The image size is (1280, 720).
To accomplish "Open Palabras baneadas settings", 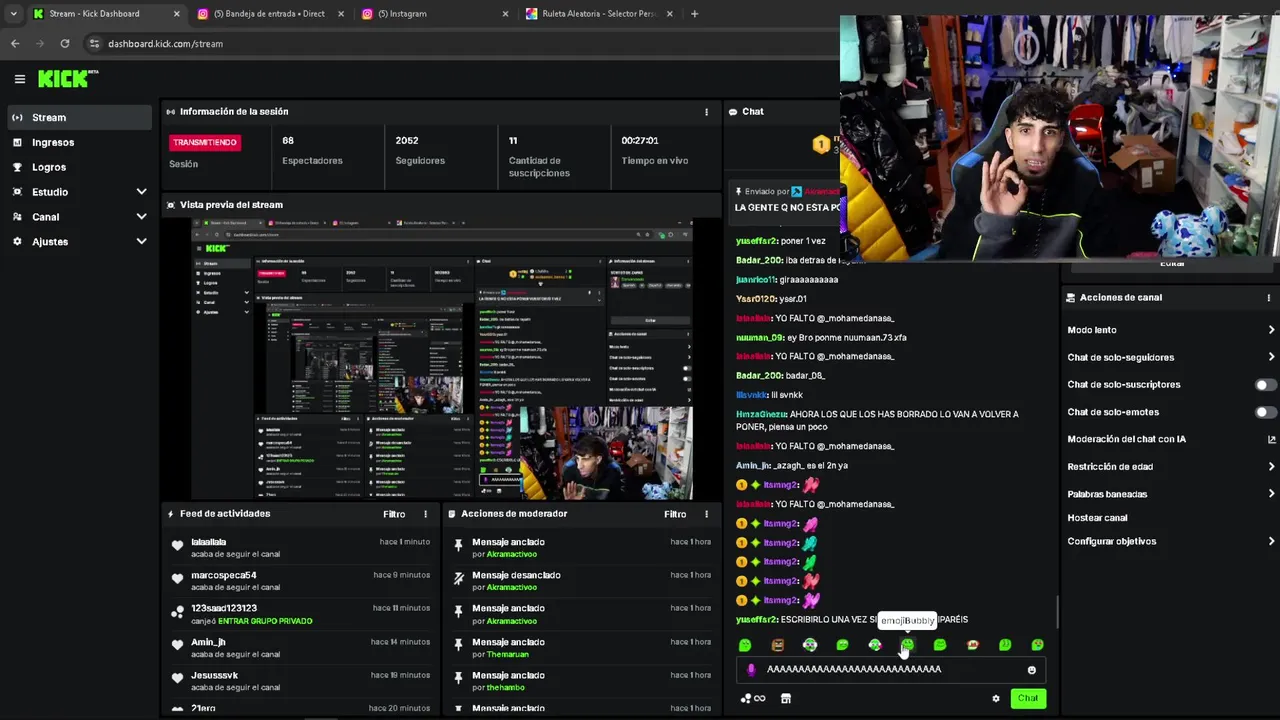I will [1171, 494].
